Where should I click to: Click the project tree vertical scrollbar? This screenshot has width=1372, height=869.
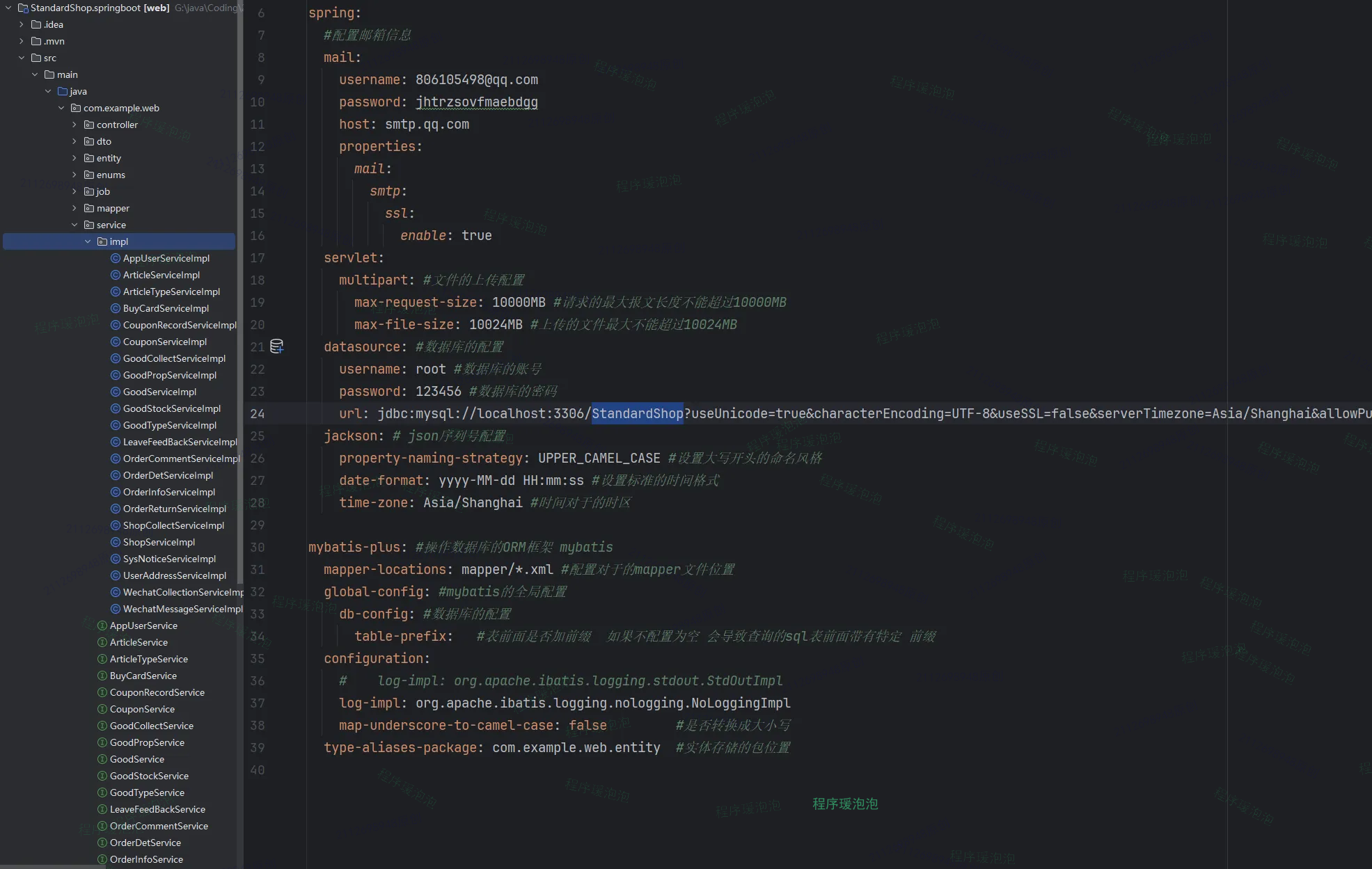tap(240, 292)
